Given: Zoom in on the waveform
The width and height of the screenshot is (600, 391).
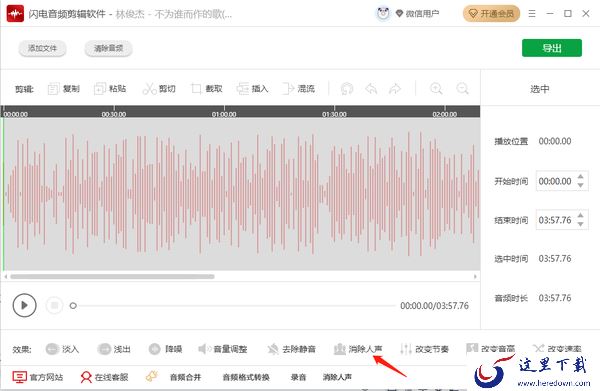Looking at the screenshot, I should pyautogui.click(x=436, y=89).
